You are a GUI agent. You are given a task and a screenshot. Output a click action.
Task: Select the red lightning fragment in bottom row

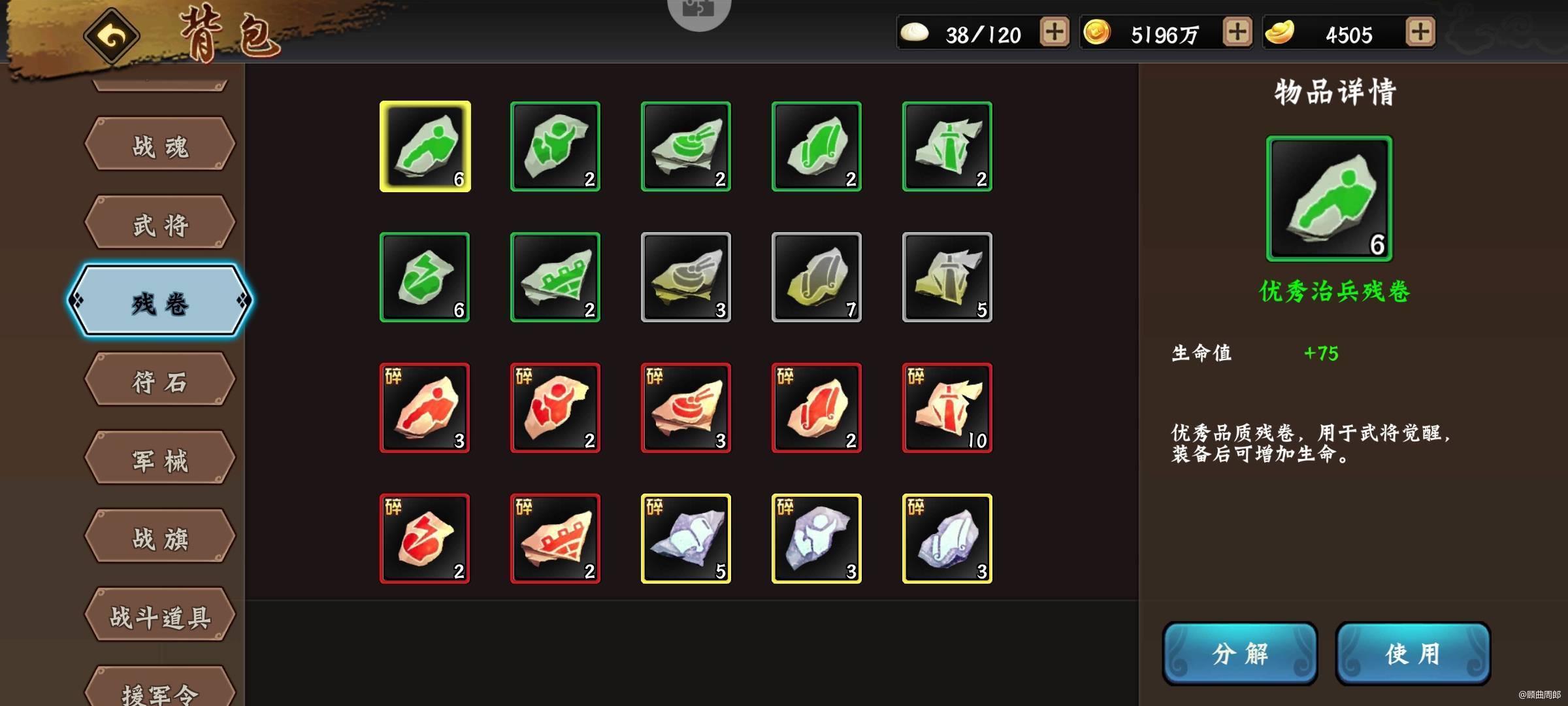point(425,539)
